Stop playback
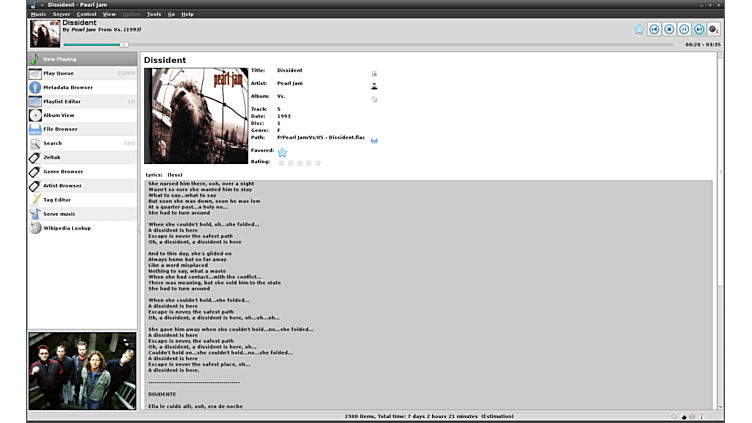The width and height of the screenshot is (752, 423). pyautogui.click(x=669, y=29)
